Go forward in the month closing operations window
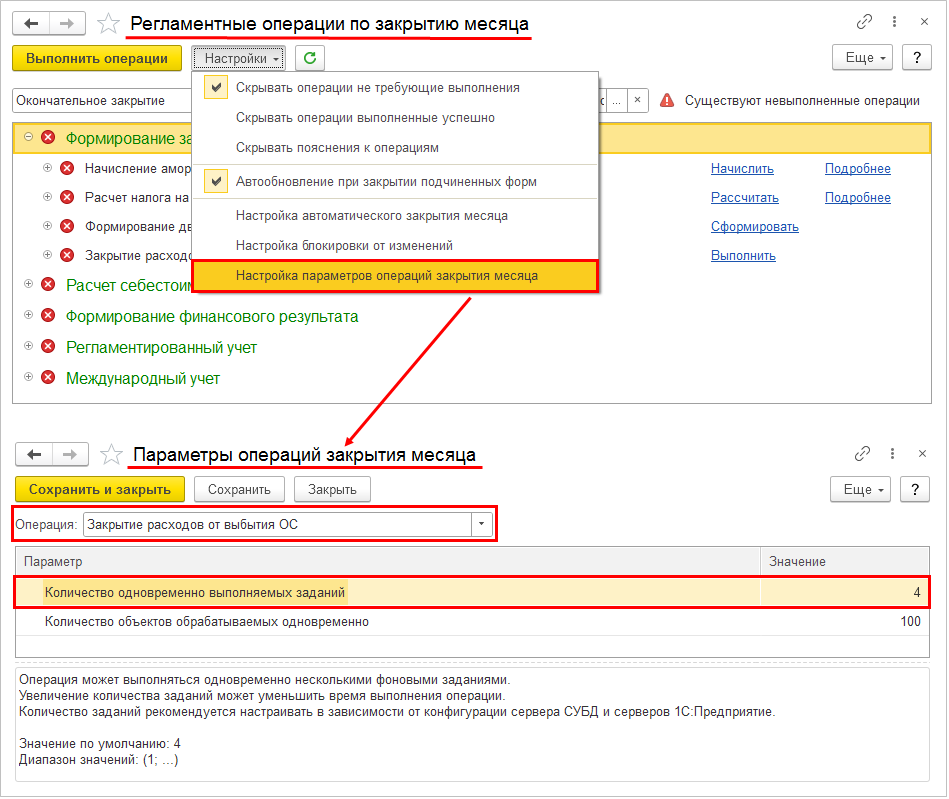 click(67, 24)
